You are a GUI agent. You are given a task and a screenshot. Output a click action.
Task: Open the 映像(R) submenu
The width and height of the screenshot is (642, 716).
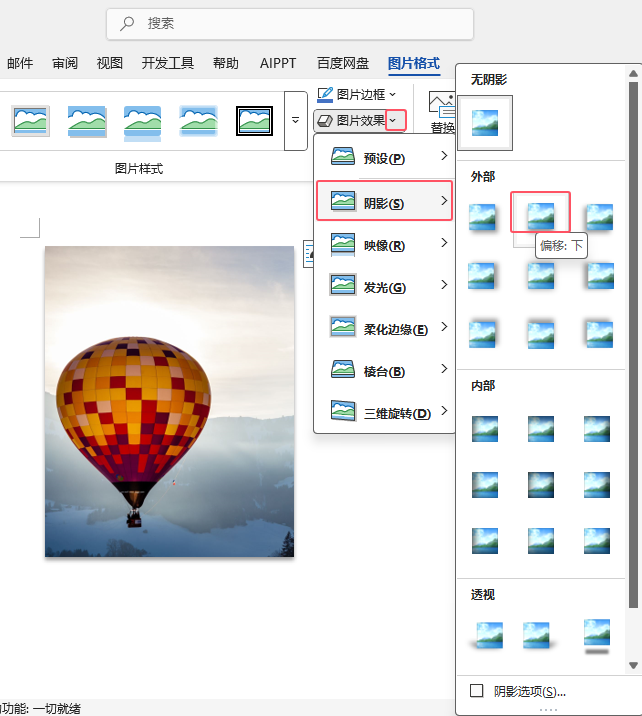click(x=384, y=245)
